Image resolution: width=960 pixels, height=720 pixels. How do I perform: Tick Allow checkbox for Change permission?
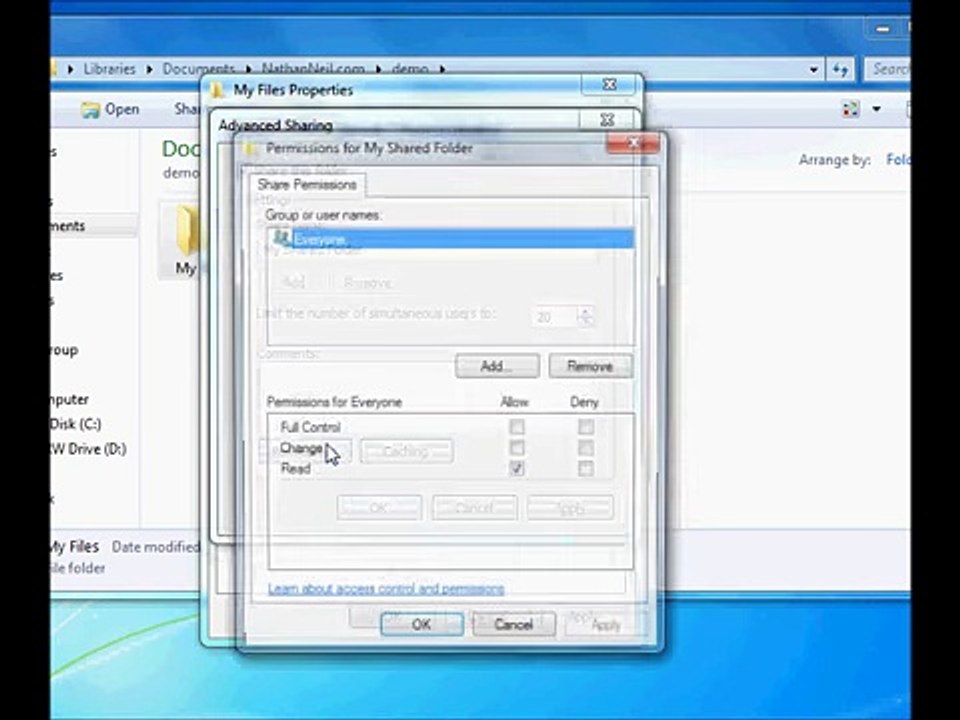pos(517,448)
